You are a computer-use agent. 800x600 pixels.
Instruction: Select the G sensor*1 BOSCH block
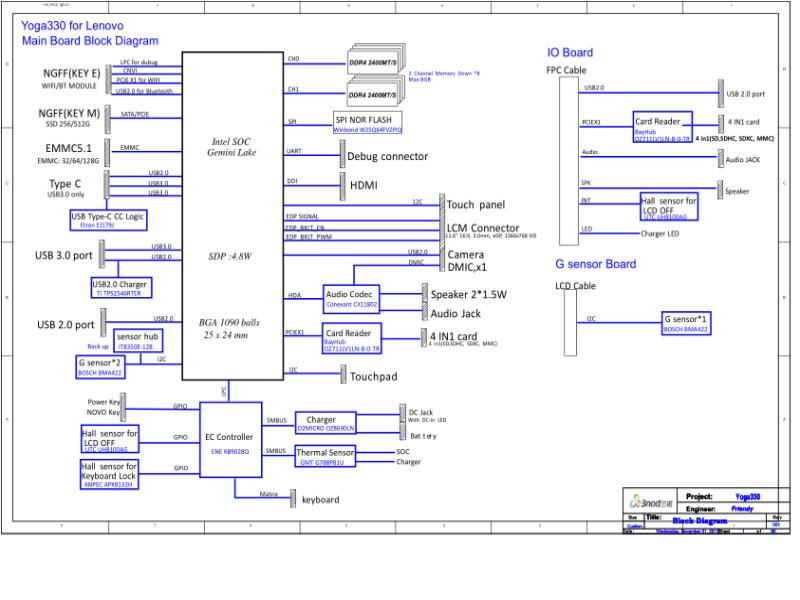click(x=686, y=323)
